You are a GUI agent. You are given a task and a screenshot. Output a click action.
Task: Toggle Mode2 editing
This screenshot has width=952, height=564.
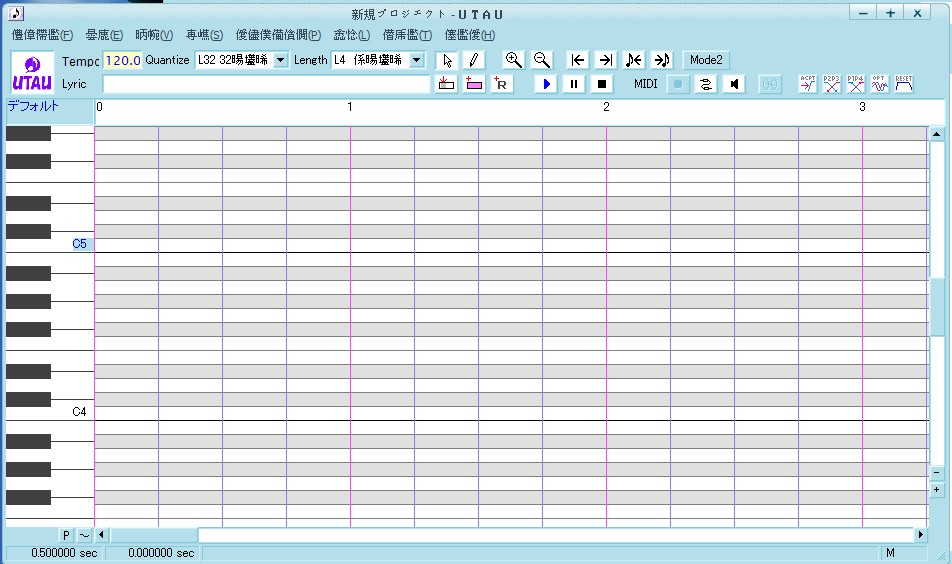point(706,60)
